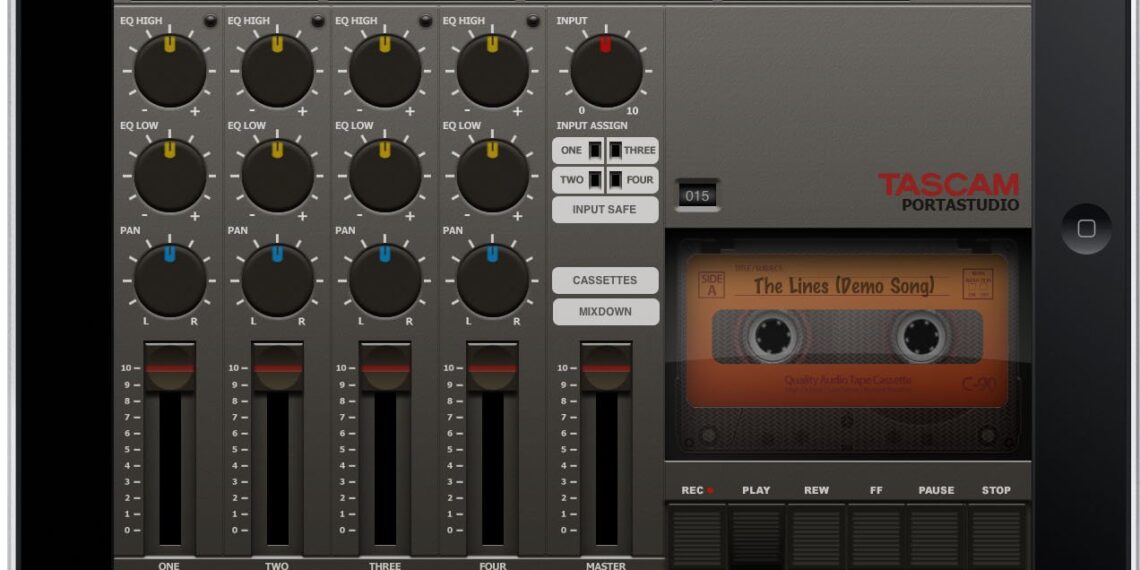Click the channel ONE volume fader handle
1140x570 pixels.
point(170,367)
